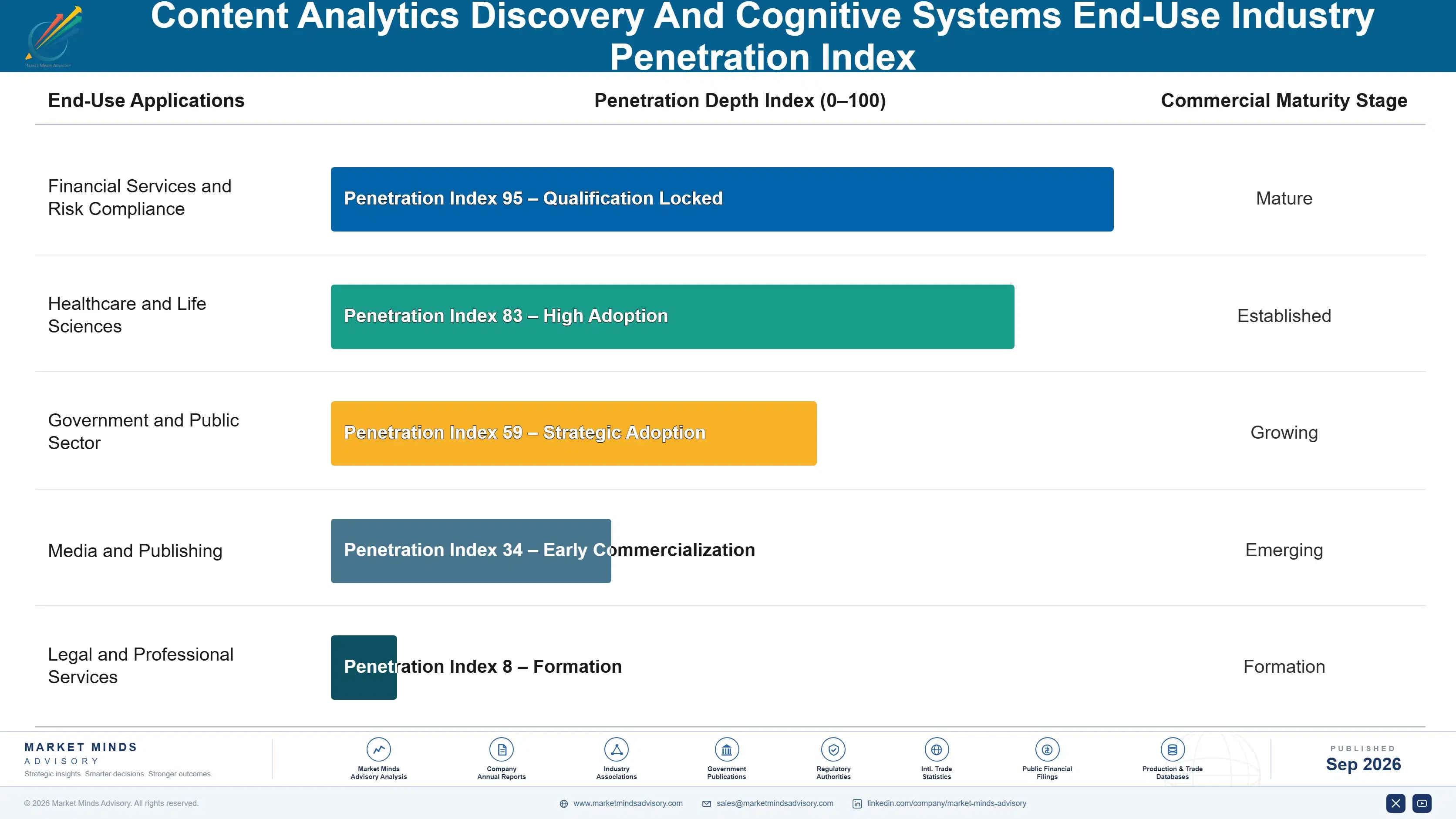Screen dimensions: 1456x819
Task: Click Legal and Professional Services label
Action: [141, 665]
